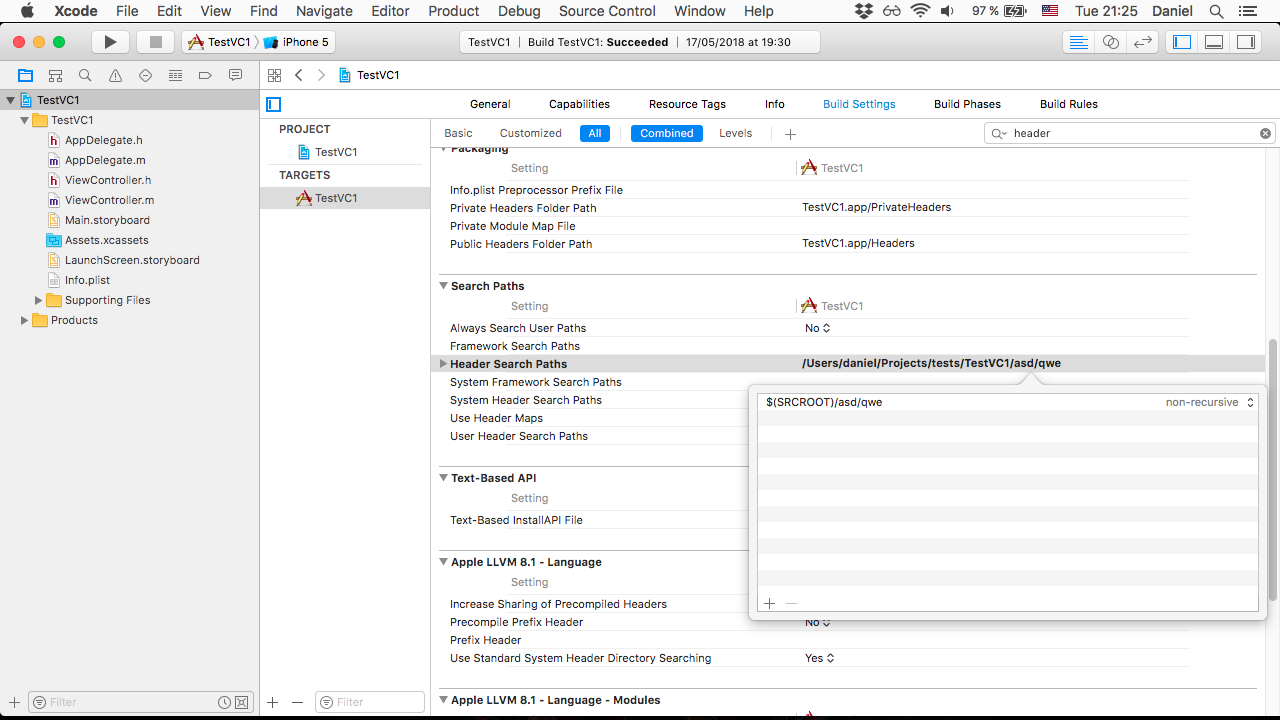Viewport: 1280px width, 720px height.
Task: Select the Standard editor button
Action: pyautogui.click(x=1078, y=42)
